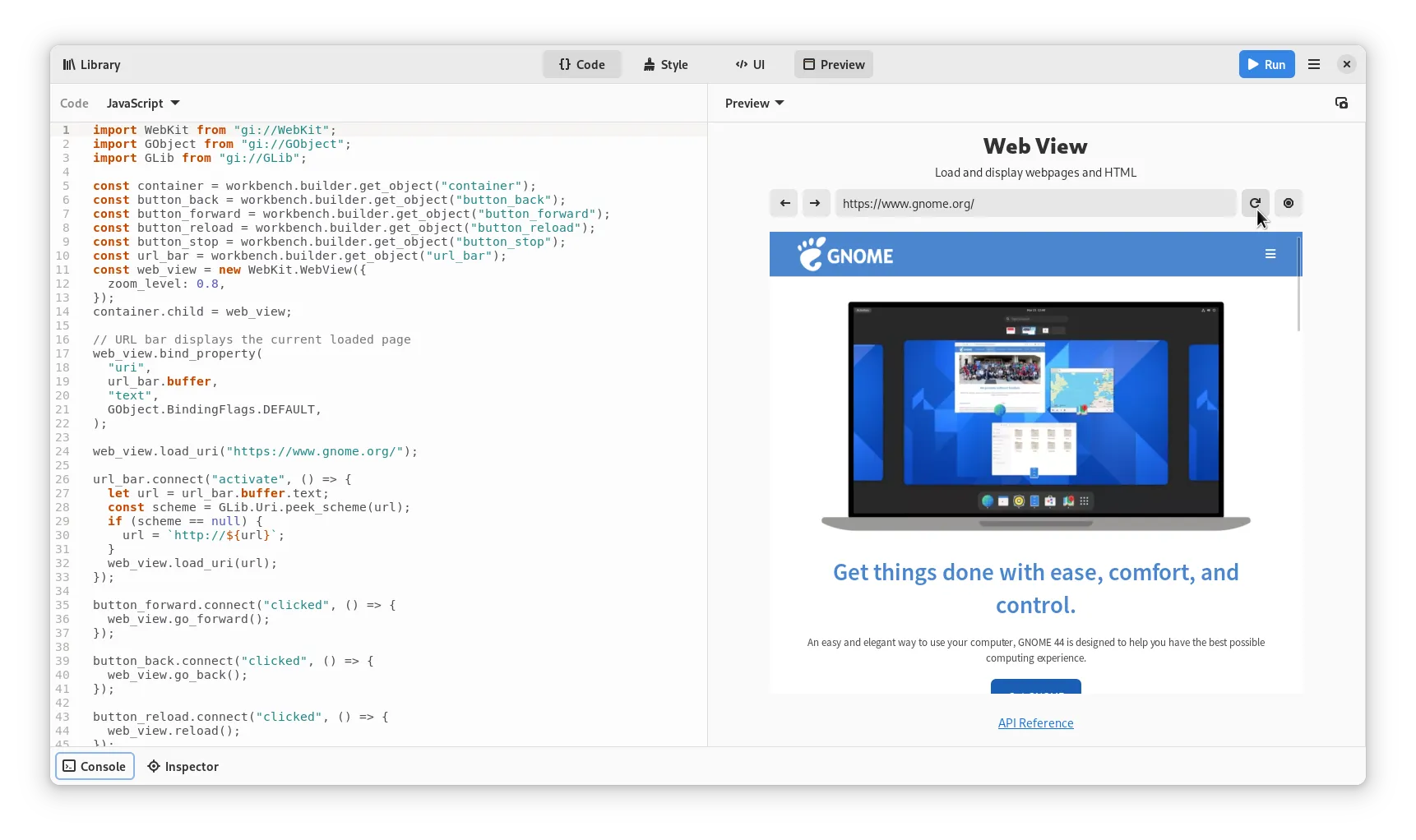Image resolution: width=1416 pixels, height=840 pixels.
Task: Open the API Reference link
Action: click(x=1035, y=723)
